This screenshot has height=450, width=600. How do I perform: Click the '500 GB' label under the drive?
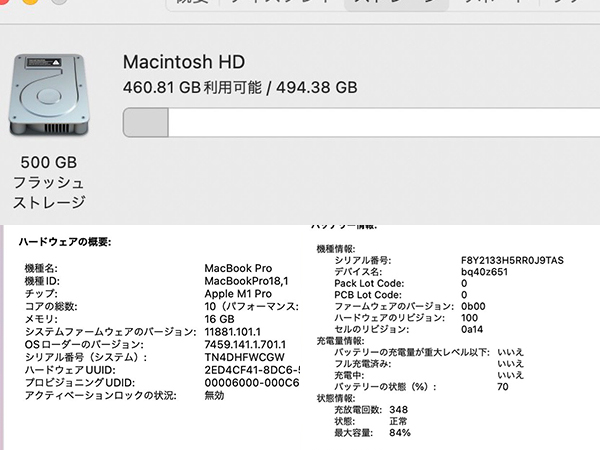pyautogui.click(x=49, y=162)
